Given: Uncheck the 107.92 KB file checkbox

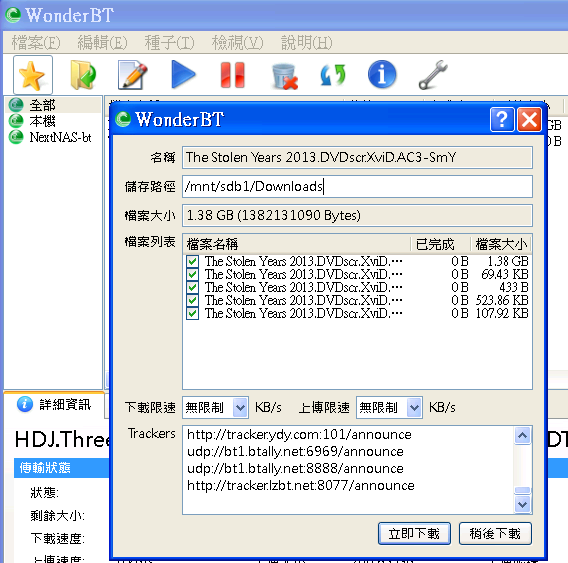Looking at the screenshot, I should point(192,313).
